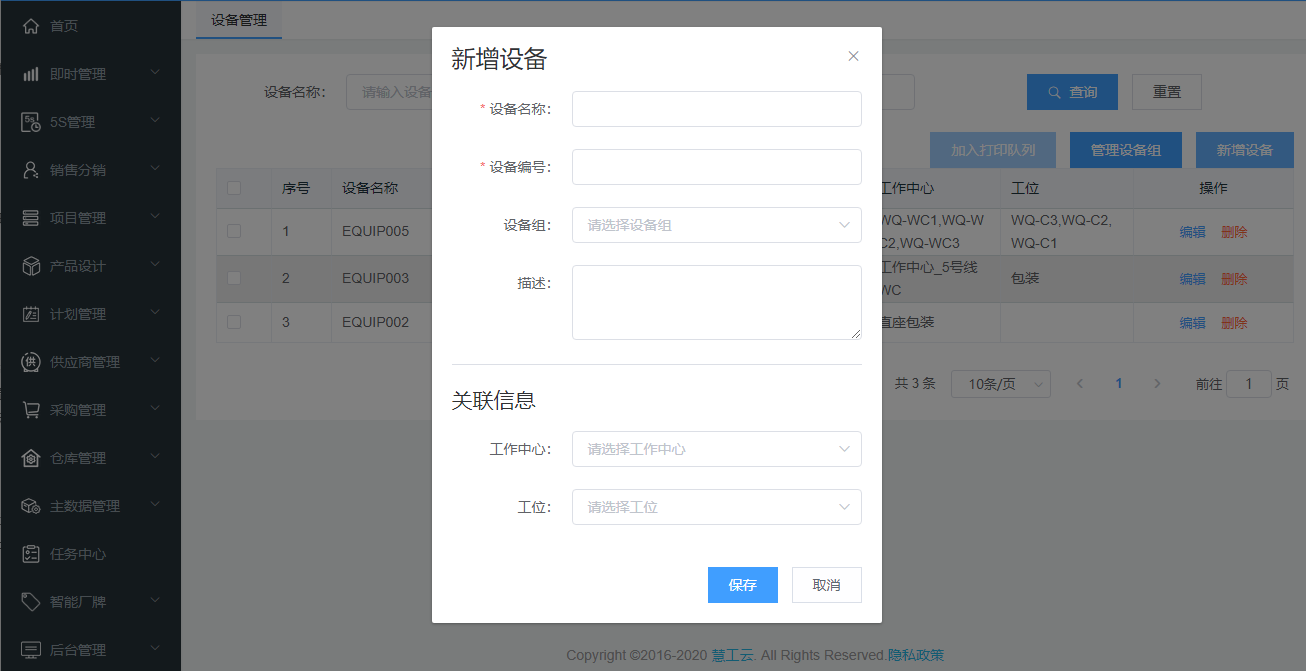1306x671 pixels.
Task: Focus the 设备编号 input field
Action: (x=716, y=167)
